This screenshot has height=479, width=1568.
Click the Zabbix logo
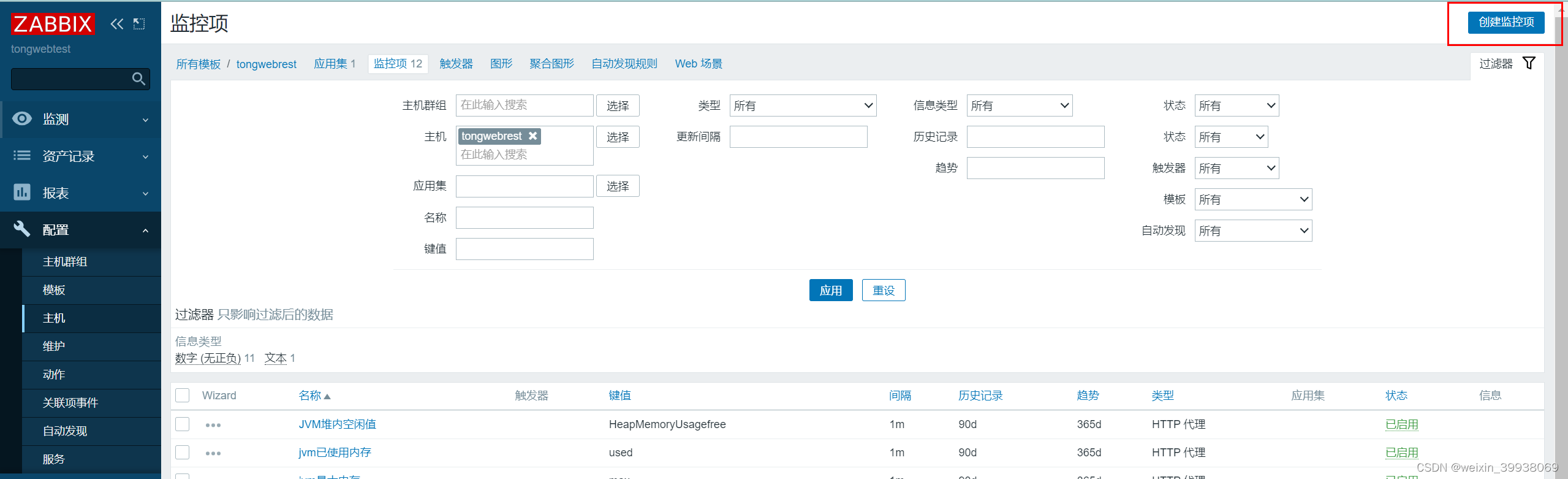pos(53,24)
